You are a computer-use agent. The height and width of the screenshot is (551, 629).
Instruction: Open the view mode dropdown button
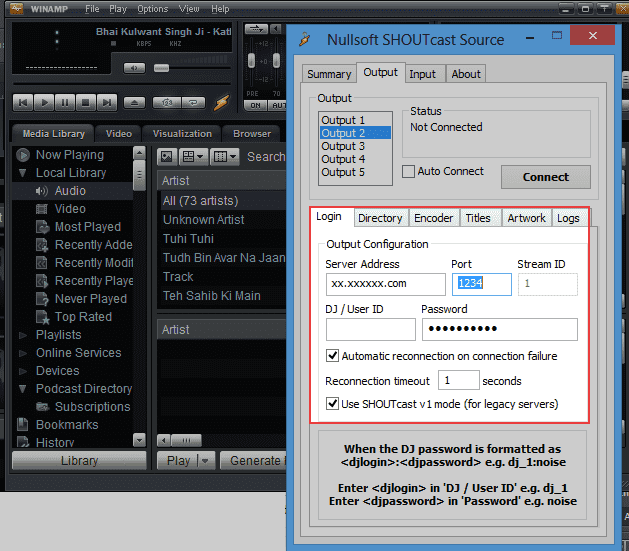click(193, 156)
